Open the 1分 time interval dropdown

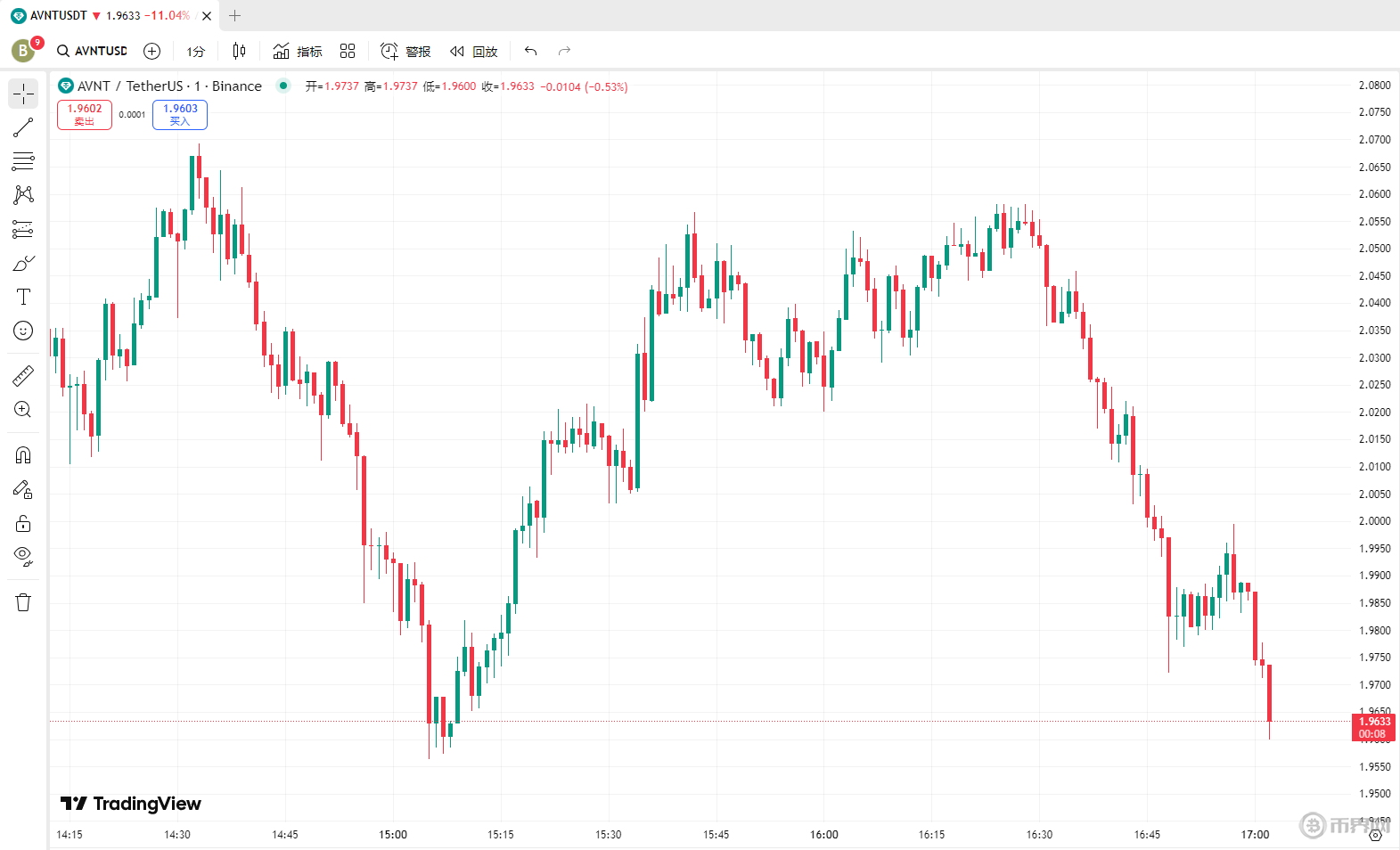click(x=195, y=52)
